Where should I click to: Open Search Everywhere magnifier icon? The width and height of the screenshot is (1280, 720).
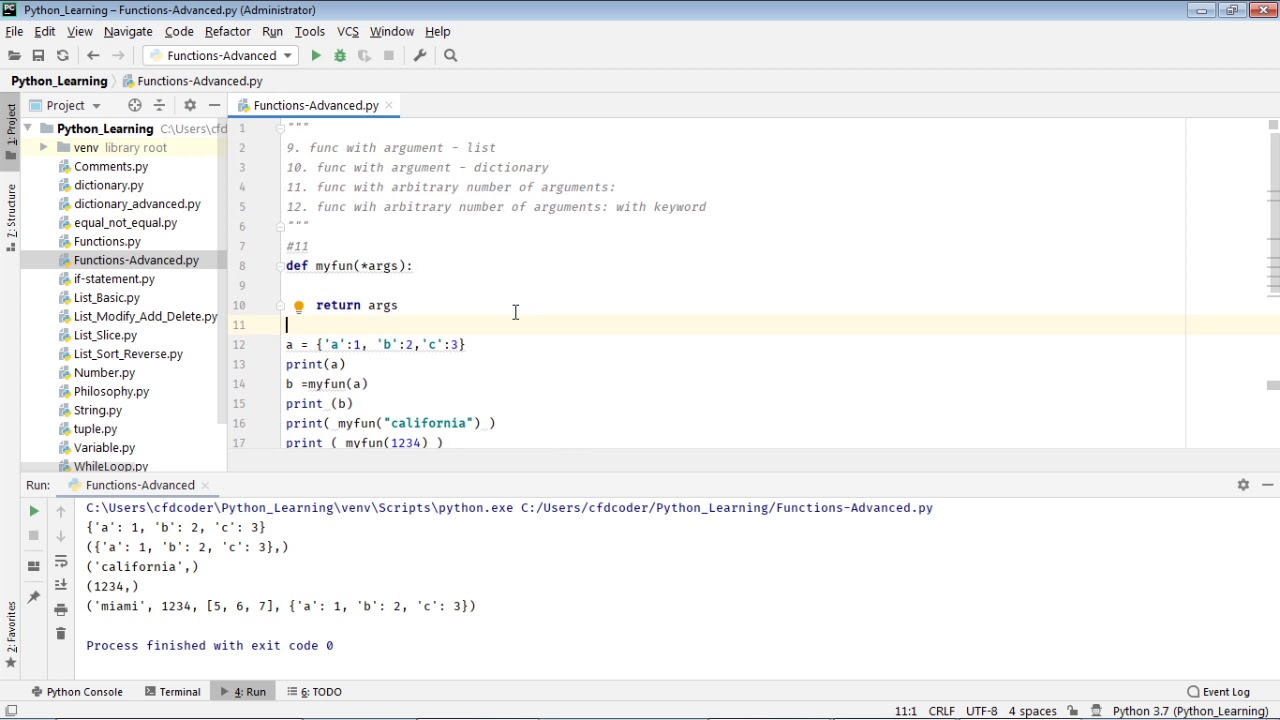450,56
